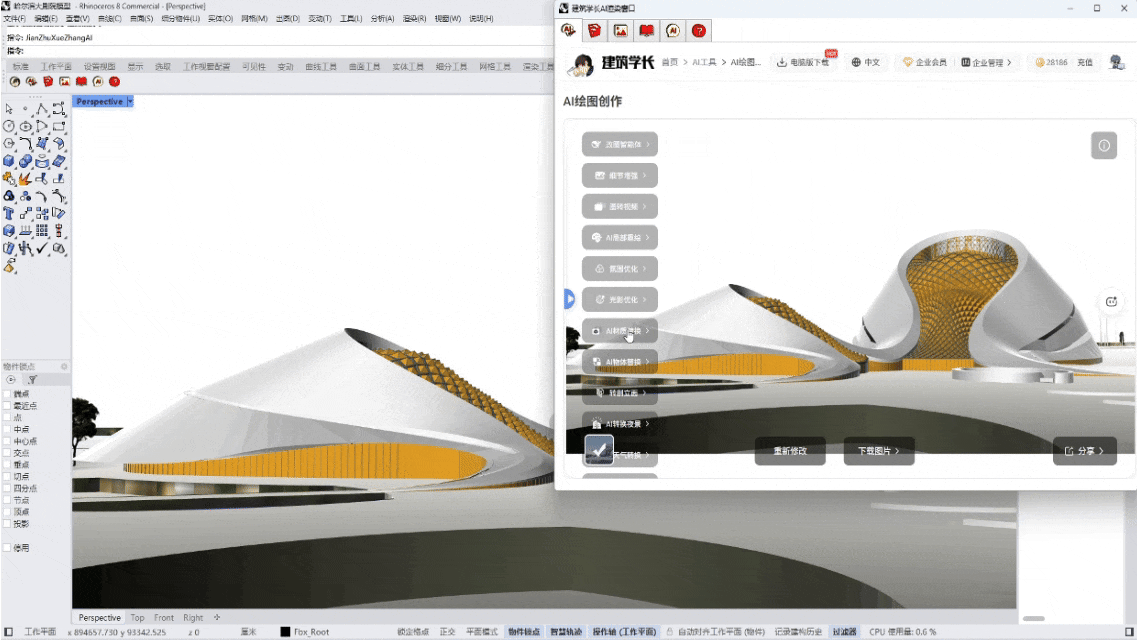The width and height of the screenshot is (1138, 640).
Task: Switch to the Front viewport tab
Action: [164, 618]
